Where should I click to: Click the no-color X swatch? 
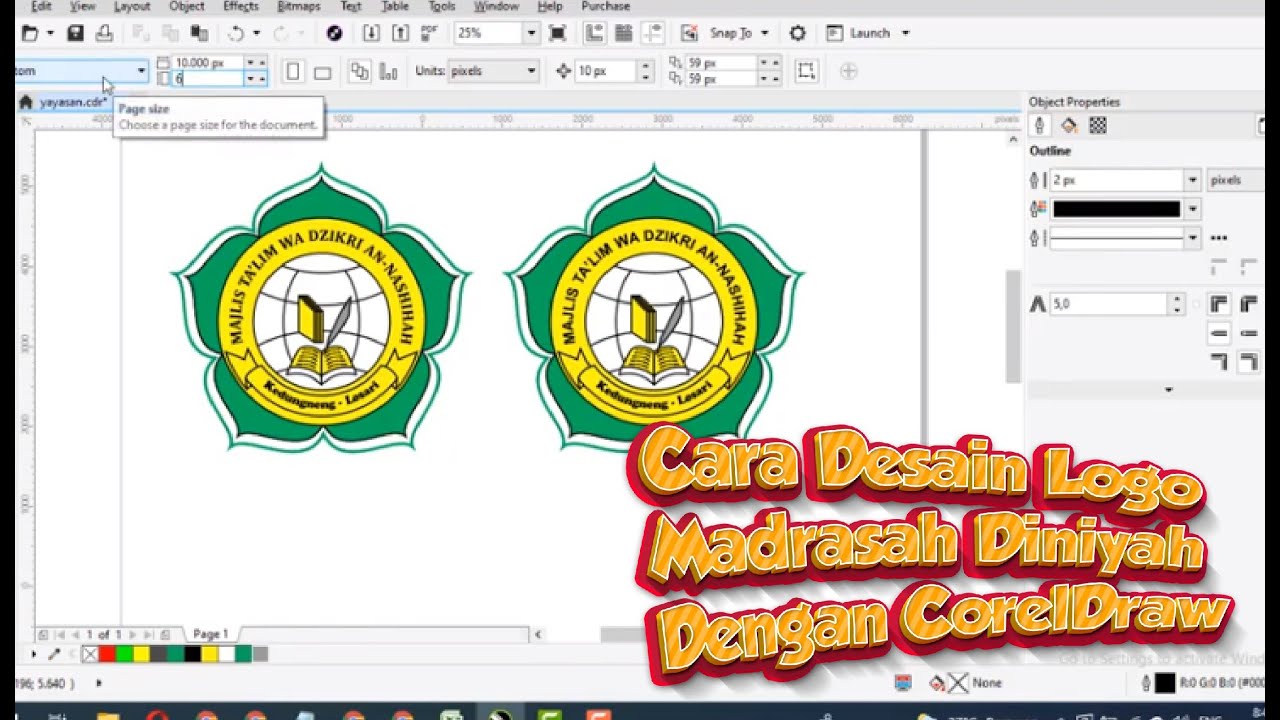(90, 654)
